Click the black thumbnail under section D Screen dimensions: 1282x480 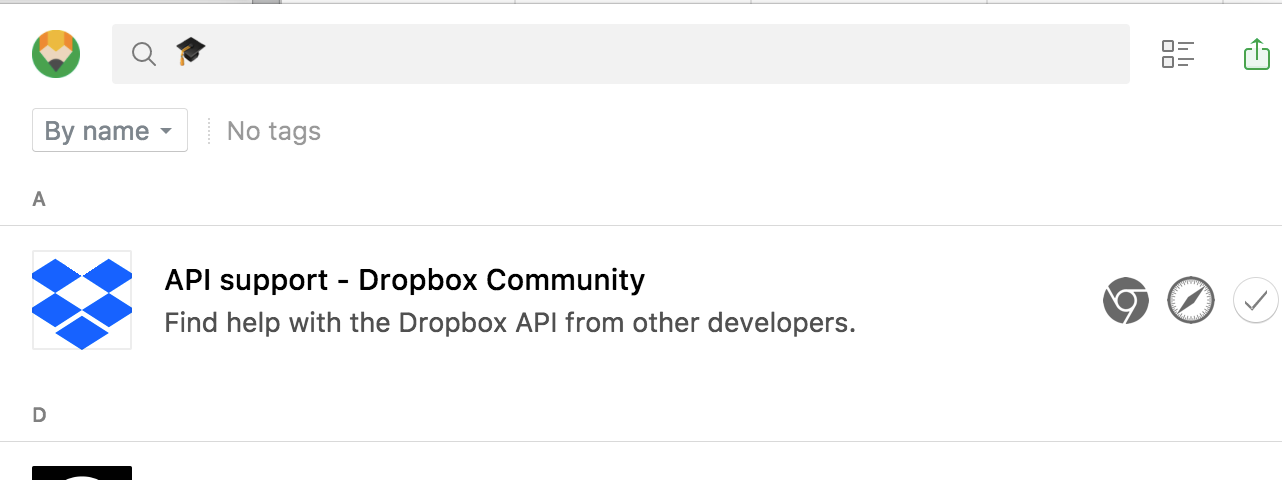82,472
